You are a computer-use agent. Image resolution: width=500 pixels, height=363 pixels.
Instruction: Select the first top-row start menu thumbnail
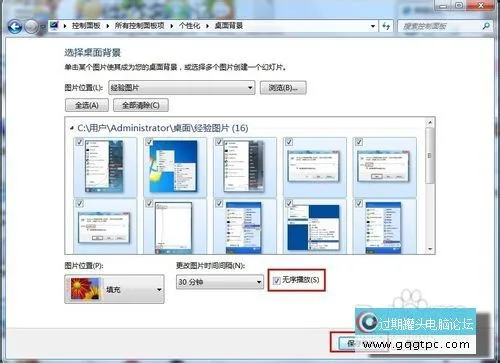(104, 166)
